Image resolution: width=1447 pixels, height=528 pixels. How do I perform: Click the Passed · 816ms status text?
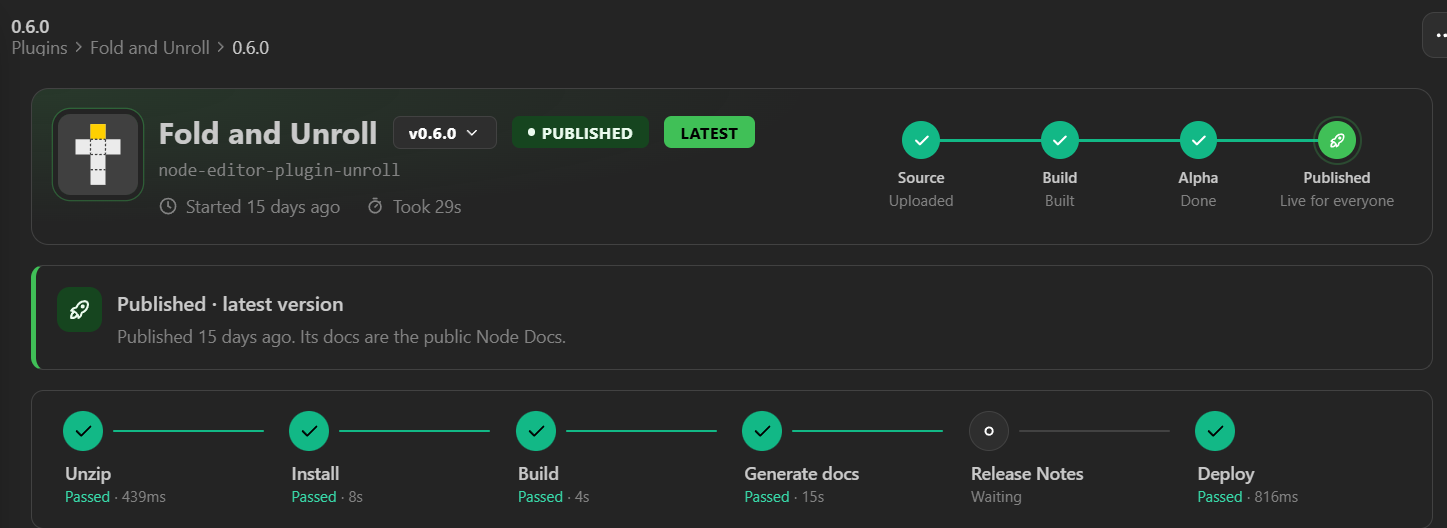[1248, 497]
